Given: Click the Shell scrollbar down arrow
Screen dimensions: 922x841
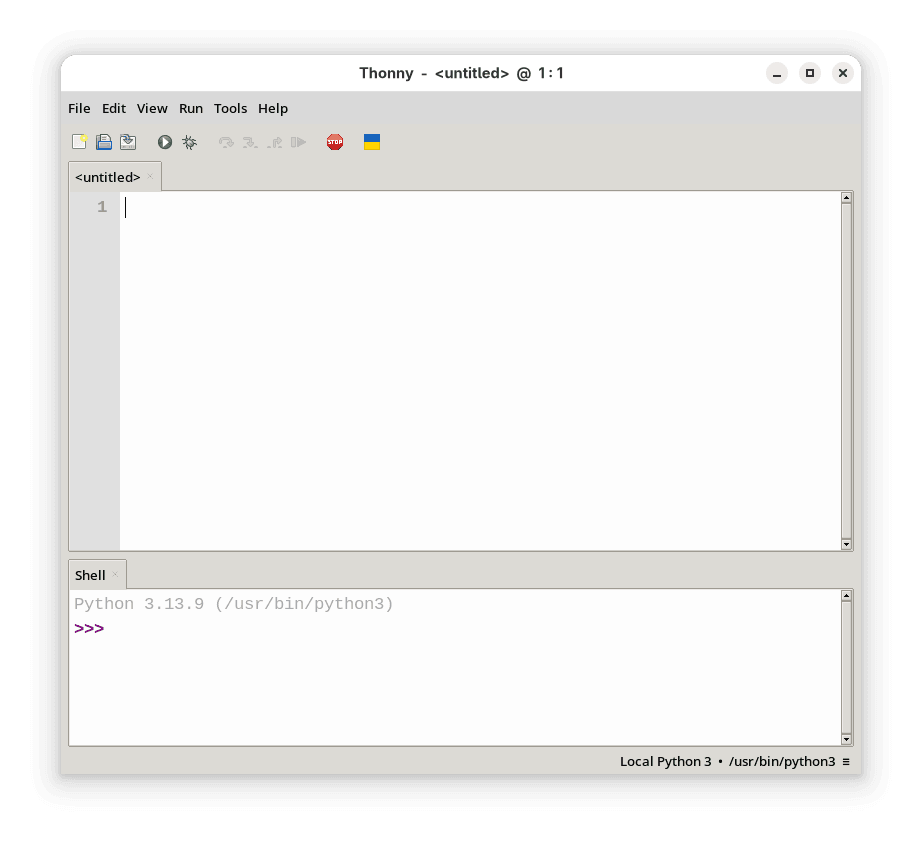Looking at the screenshot, I should point(846,739).
